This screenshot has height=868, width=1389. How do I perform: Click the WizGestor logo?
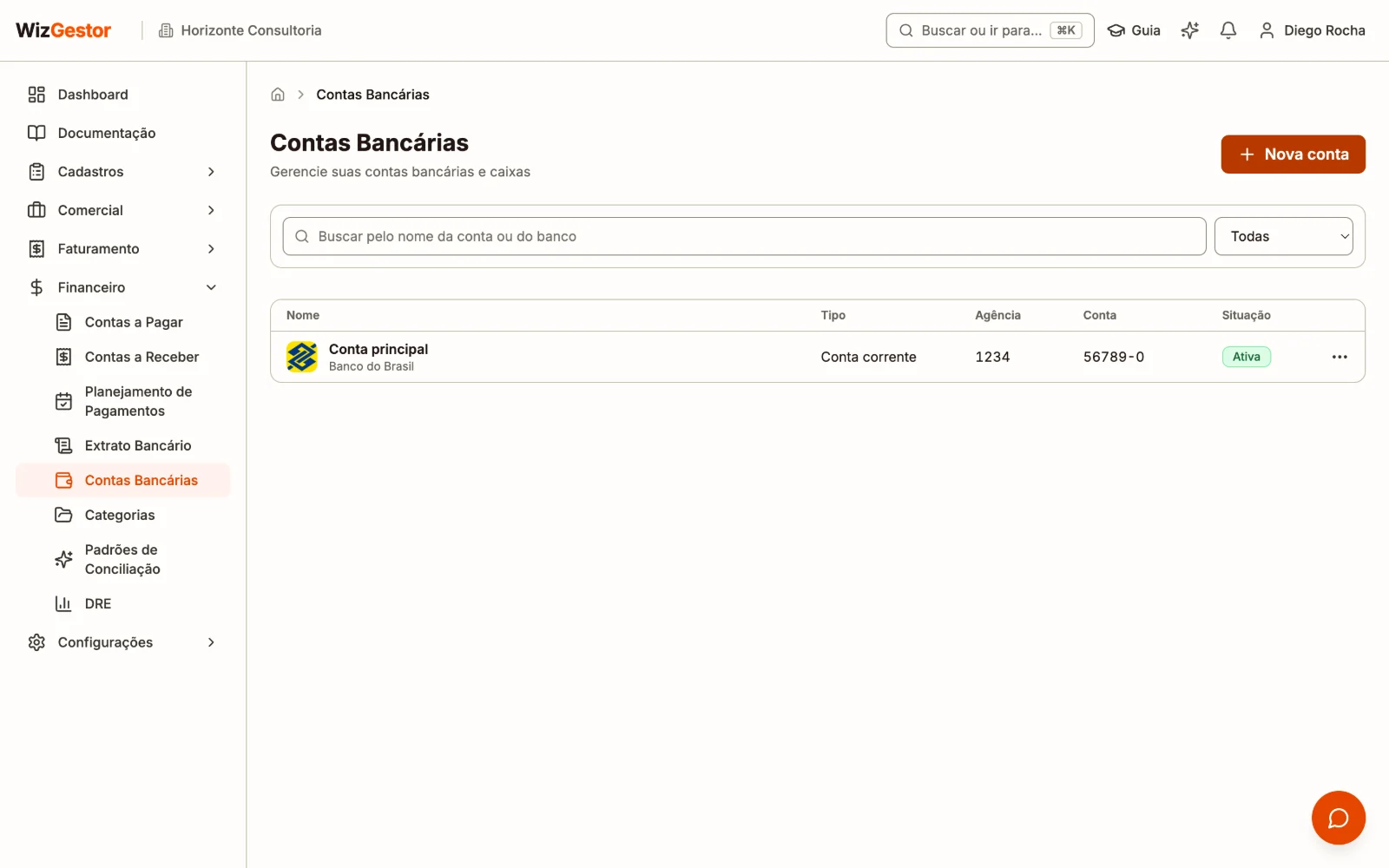coord(63,30)
